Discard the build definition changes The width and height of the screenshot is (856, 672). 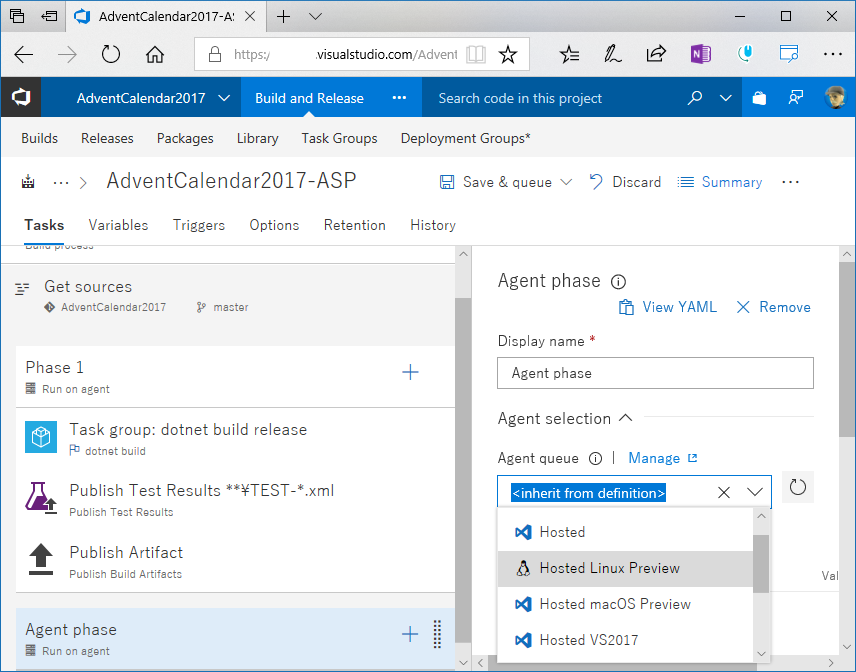(625, 182)
